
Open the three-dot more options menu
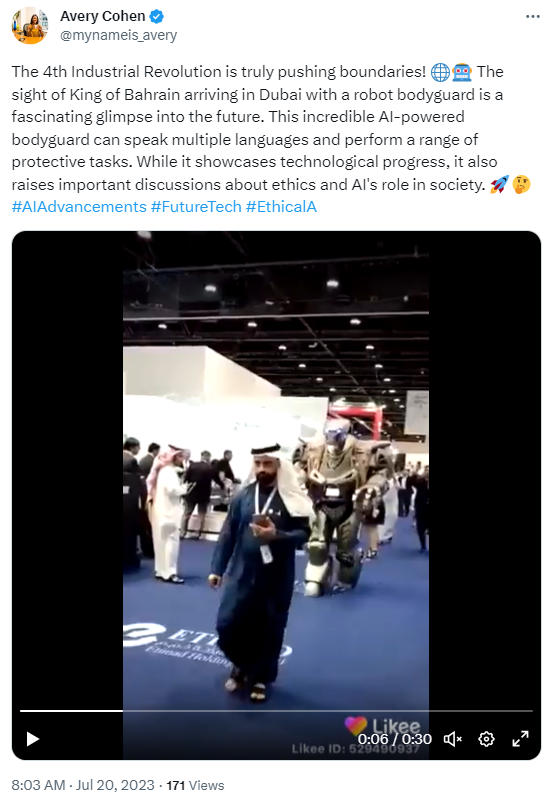(x=533, y=17)
